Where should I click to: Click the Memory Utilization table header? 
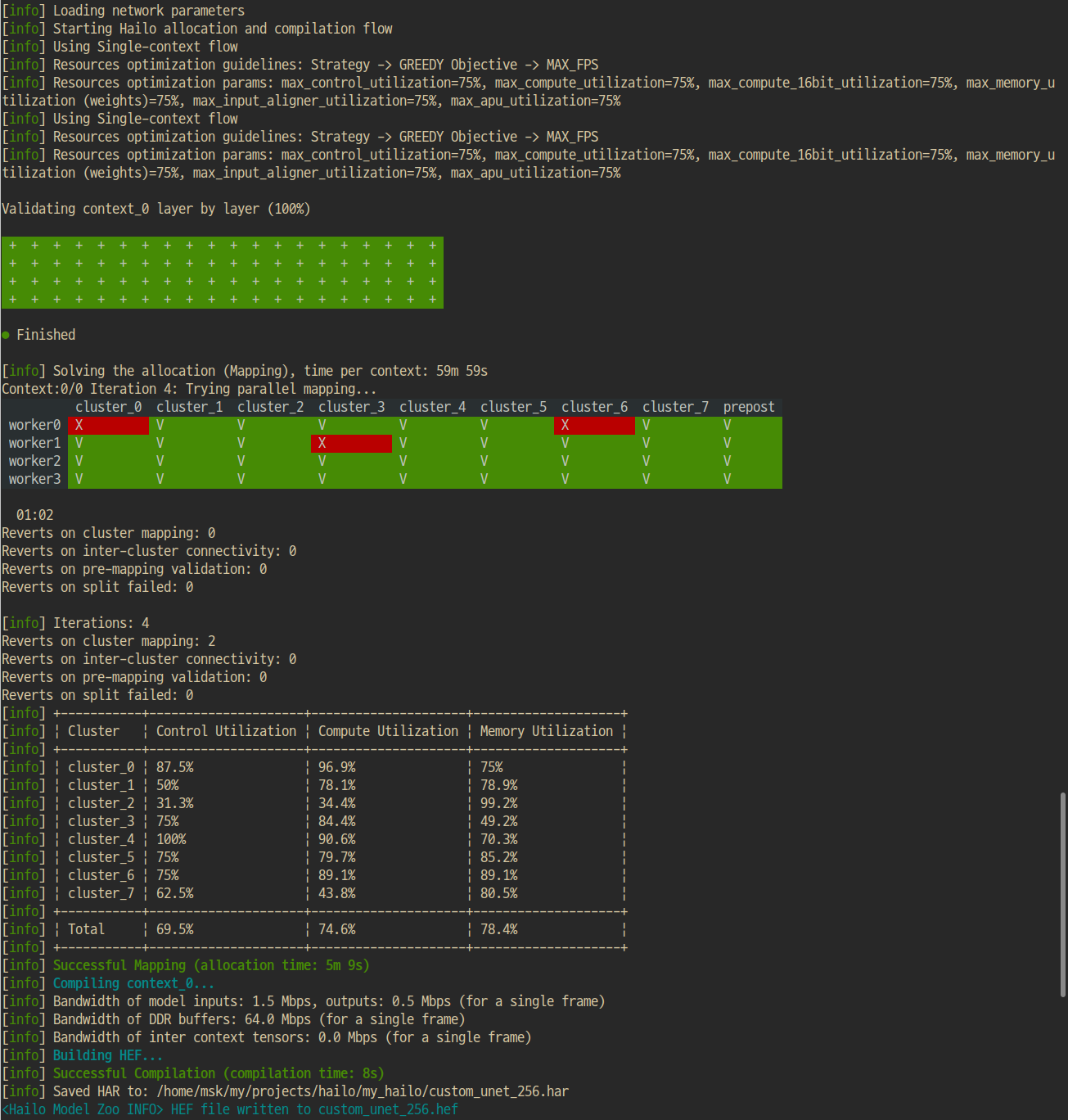coord(546,731)
